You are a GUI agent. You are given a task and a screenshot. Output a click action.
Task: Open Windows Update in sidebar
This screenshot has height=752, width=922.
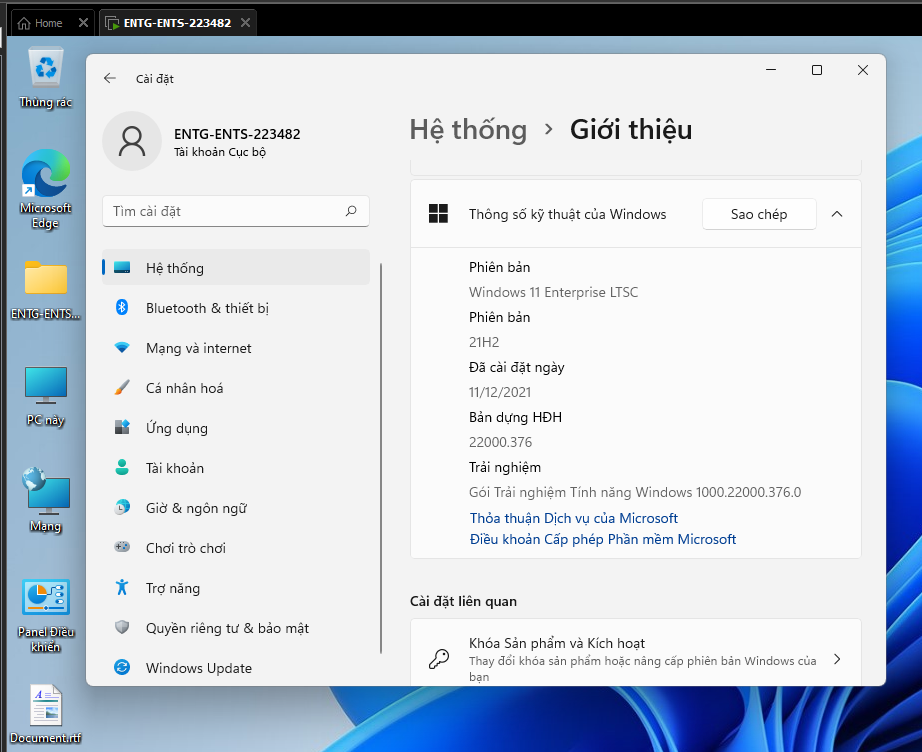pyautogui.click(x=236, y=667)
